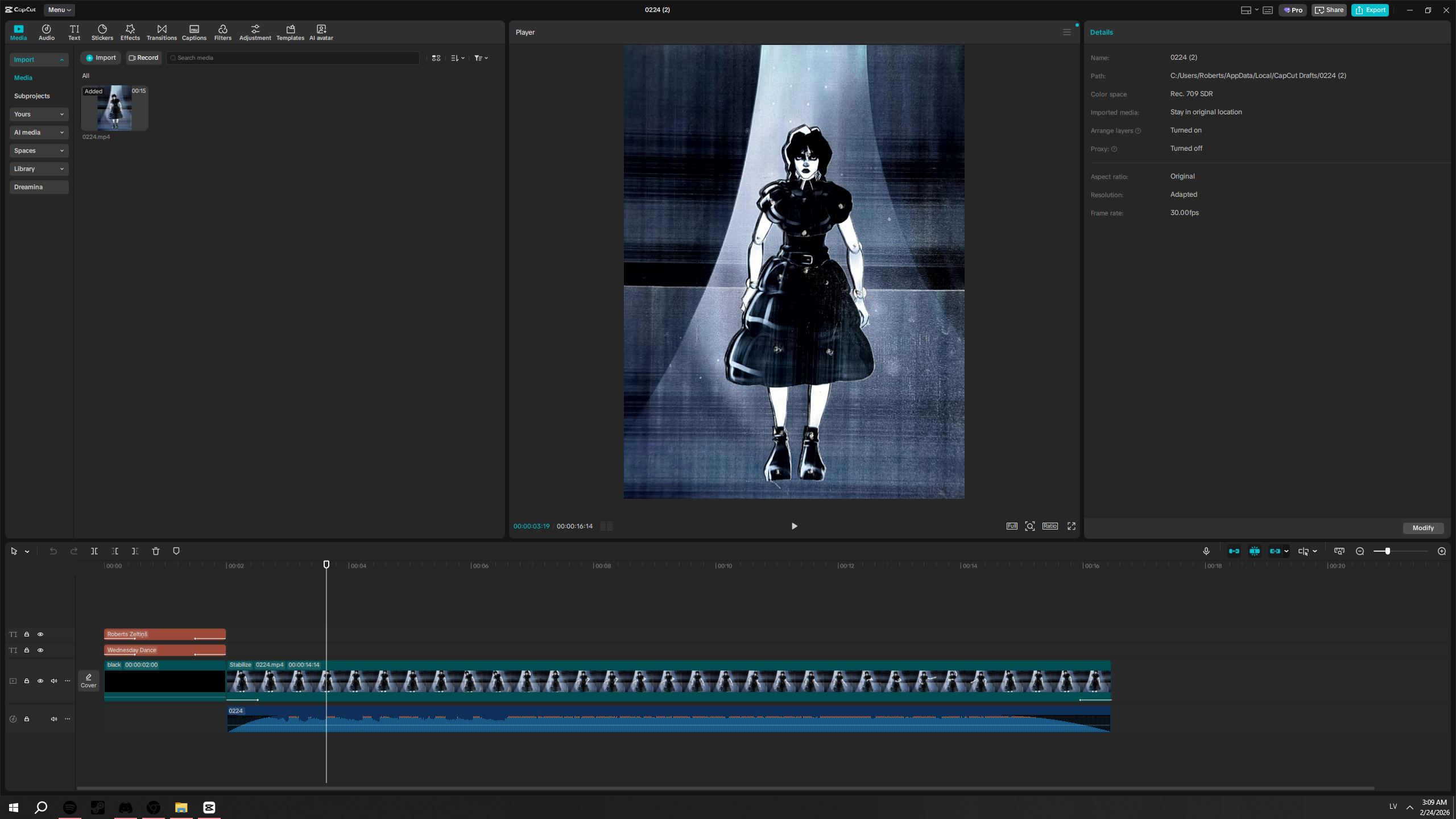Click the Split clip tool icon
This screenshot has width=1456, height=819.
tap(94, 551)
